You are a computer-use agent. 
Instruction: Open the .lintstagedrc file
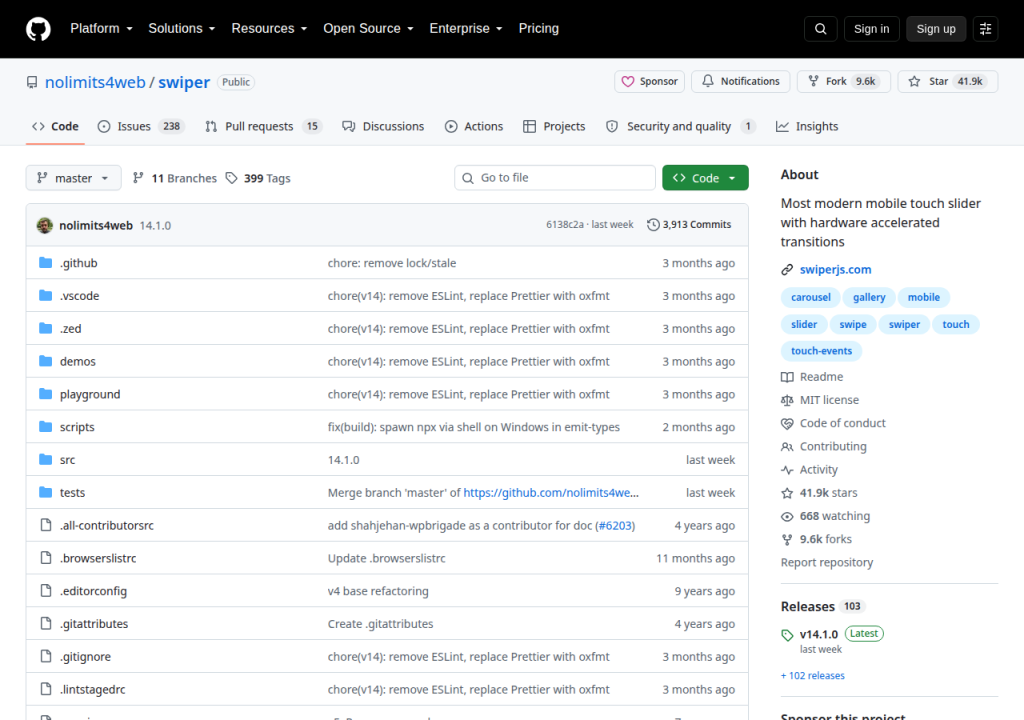click(93, 689)
